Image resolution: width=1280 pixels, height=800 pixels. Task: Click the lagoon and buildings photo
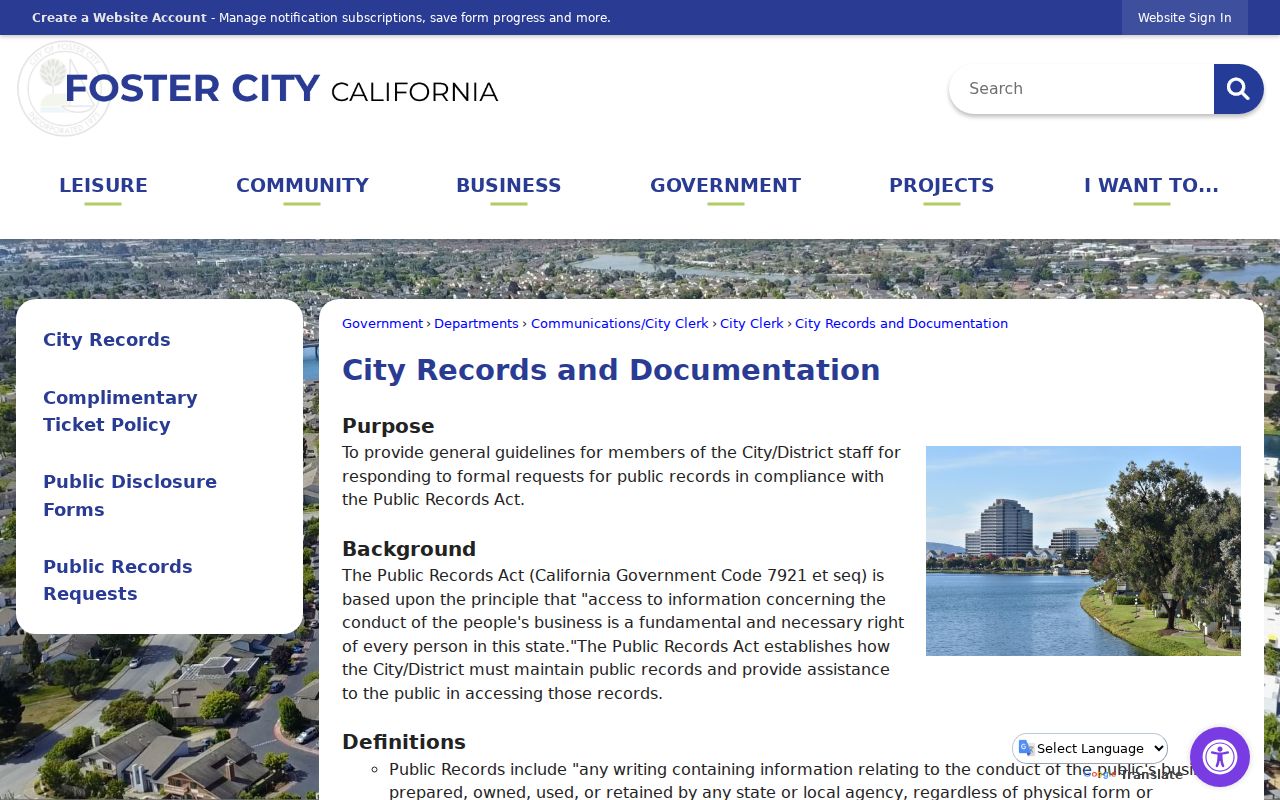(x=1083, y=551)
